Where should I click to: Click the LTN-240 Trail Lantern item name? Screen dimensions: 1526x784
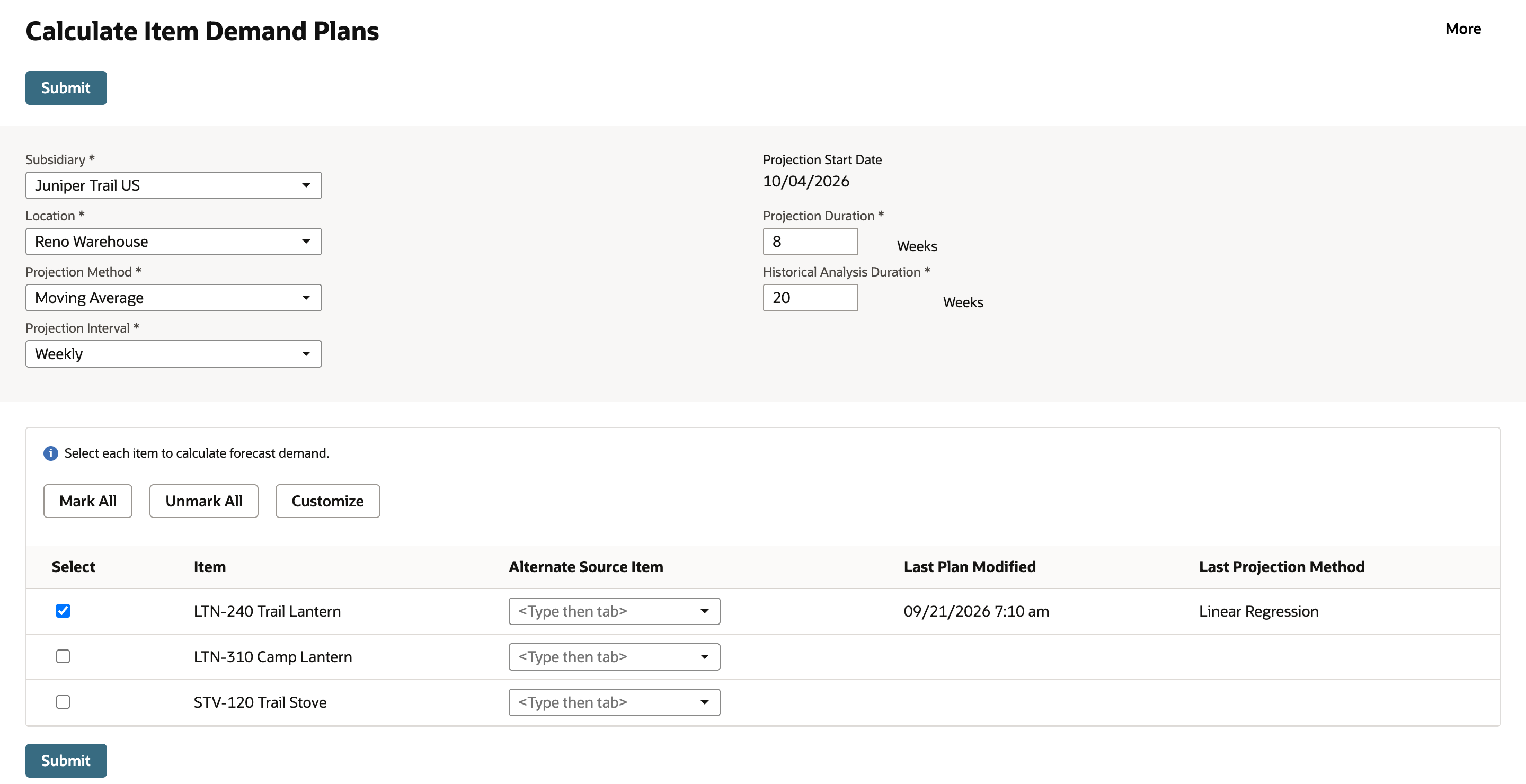tap(267, 611)
